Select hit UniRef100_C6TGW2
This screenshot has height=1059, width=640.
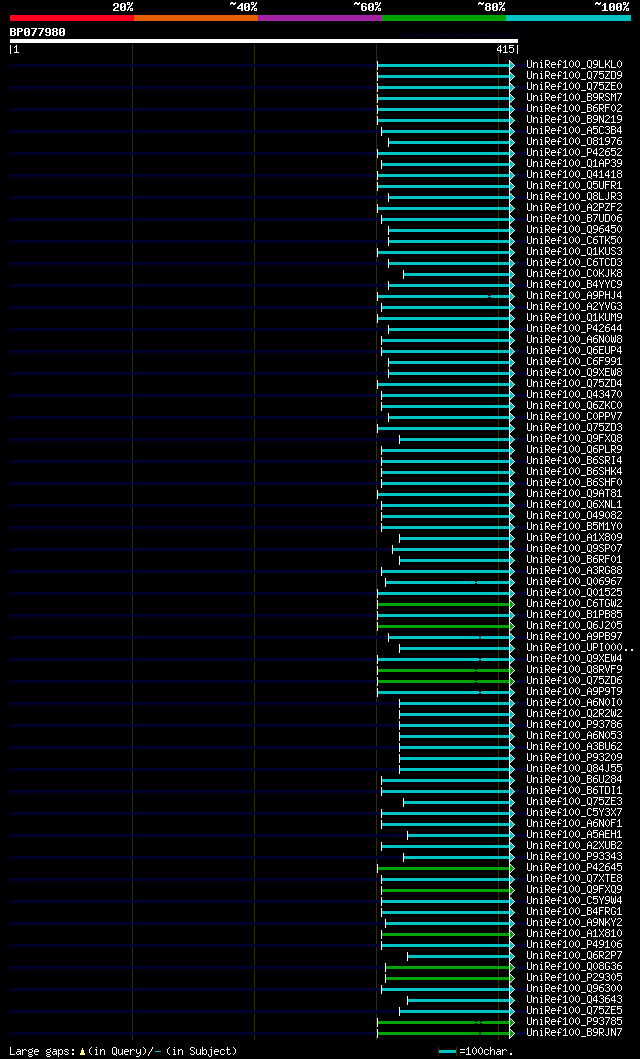click(575, 604)
